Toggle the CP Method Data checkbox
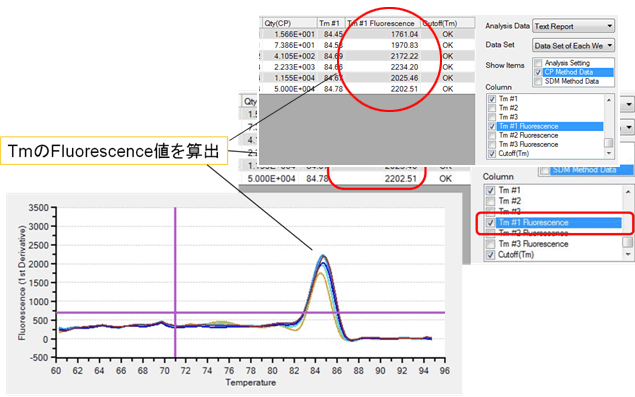 [x=538, y=73]
